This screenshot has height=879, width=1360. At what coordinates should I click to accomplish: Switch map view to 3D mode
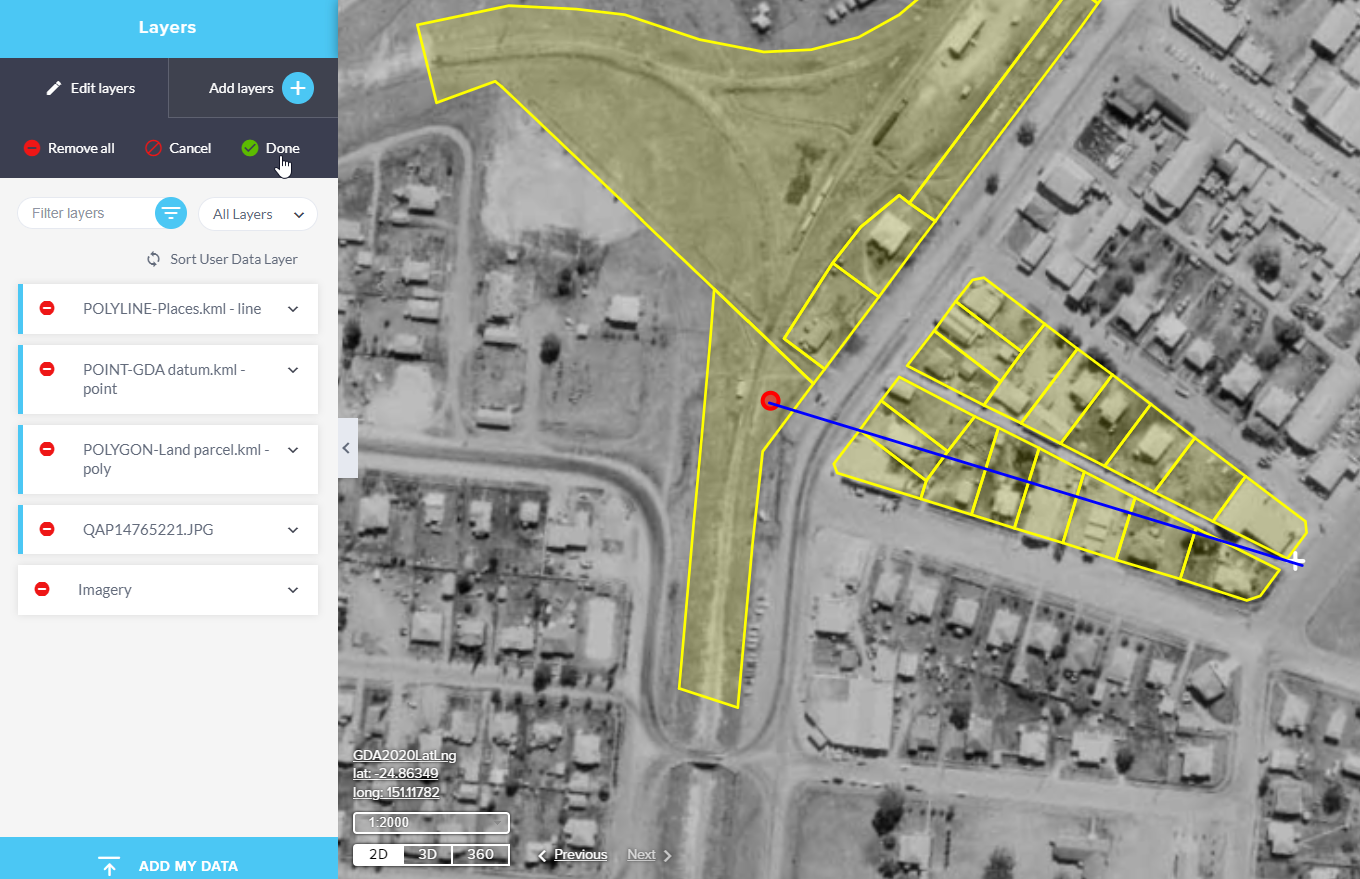click(x=427, y=855)
